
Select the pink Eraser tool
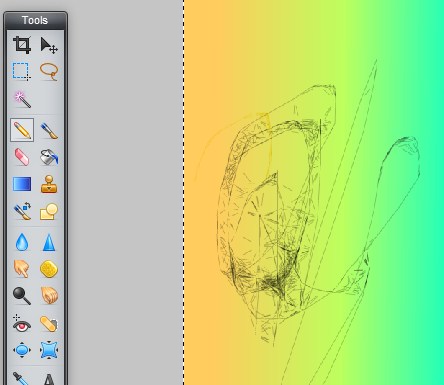coord(22,157)
